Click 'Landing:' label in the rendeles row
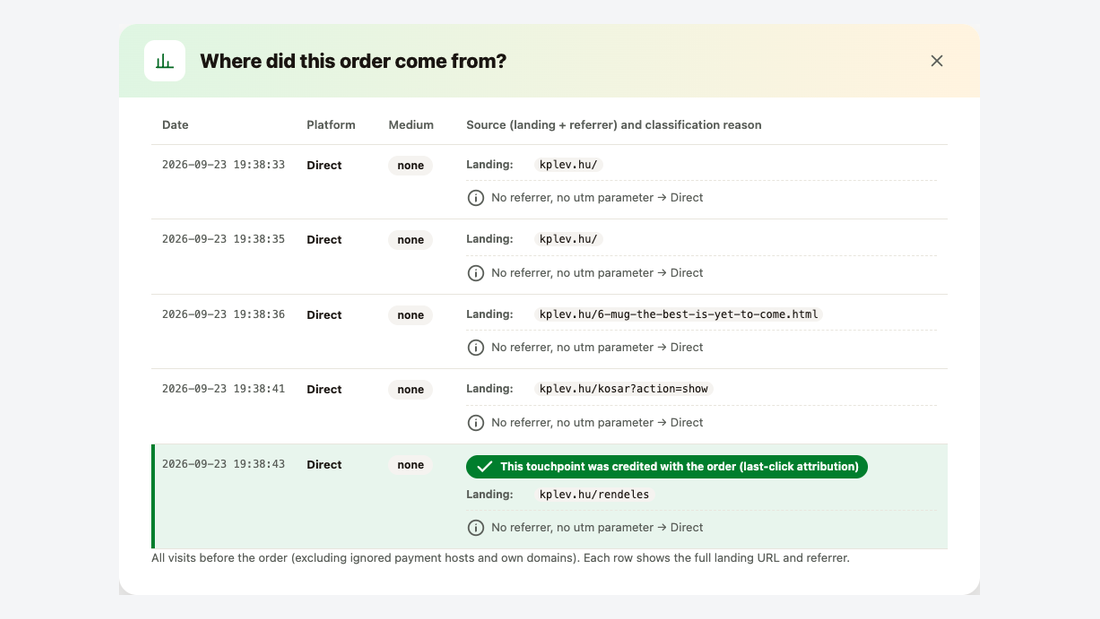The image size is (1100, 619). click(490, 495)
